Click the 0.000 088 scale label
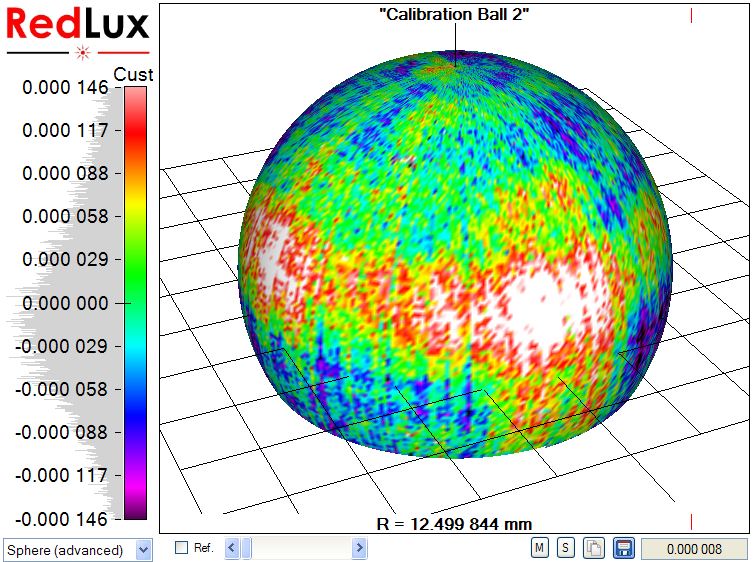The image size is (753, 562). (65, 173)
